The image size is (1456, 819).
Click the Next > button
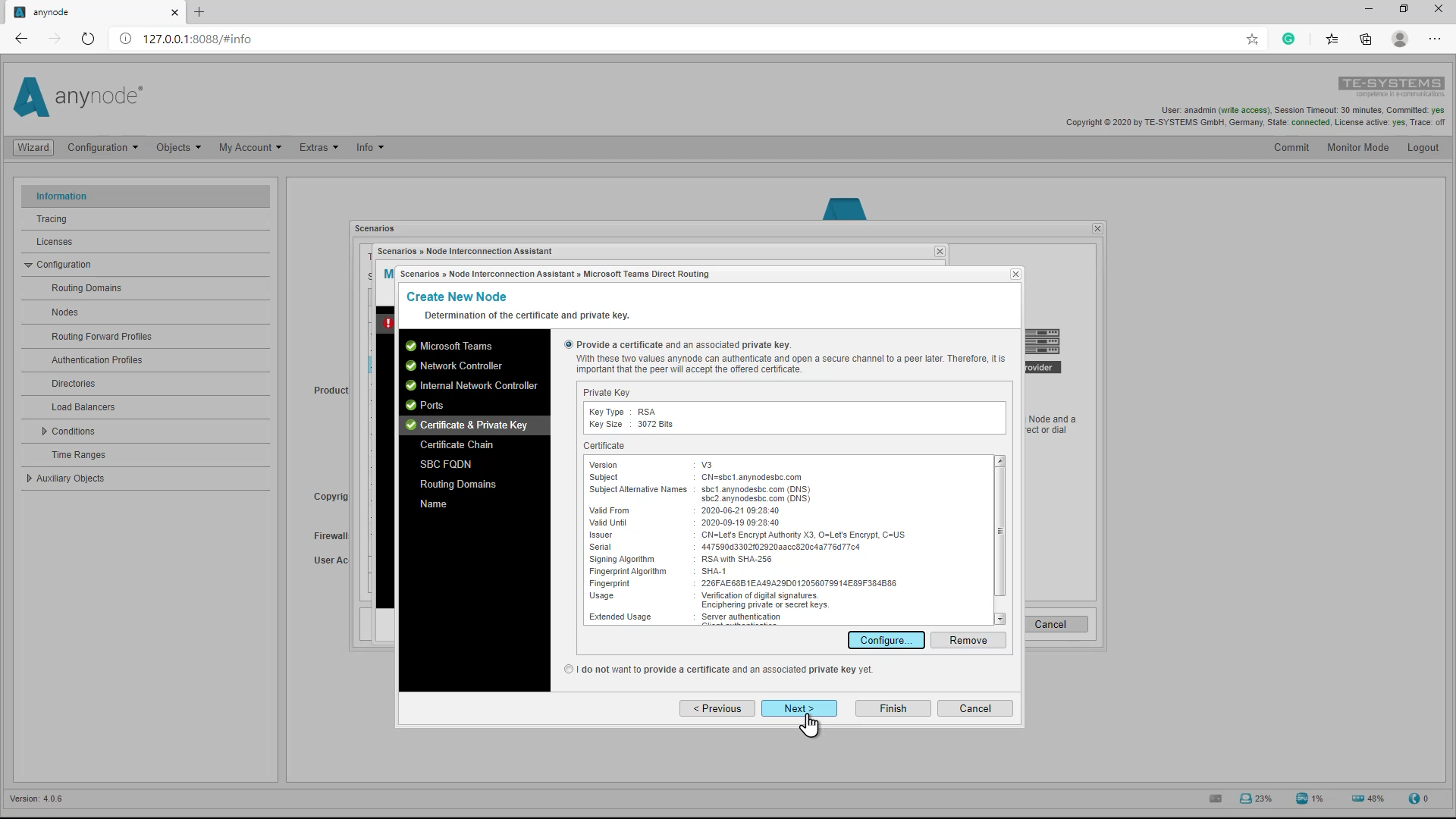(x=799, y=708)
